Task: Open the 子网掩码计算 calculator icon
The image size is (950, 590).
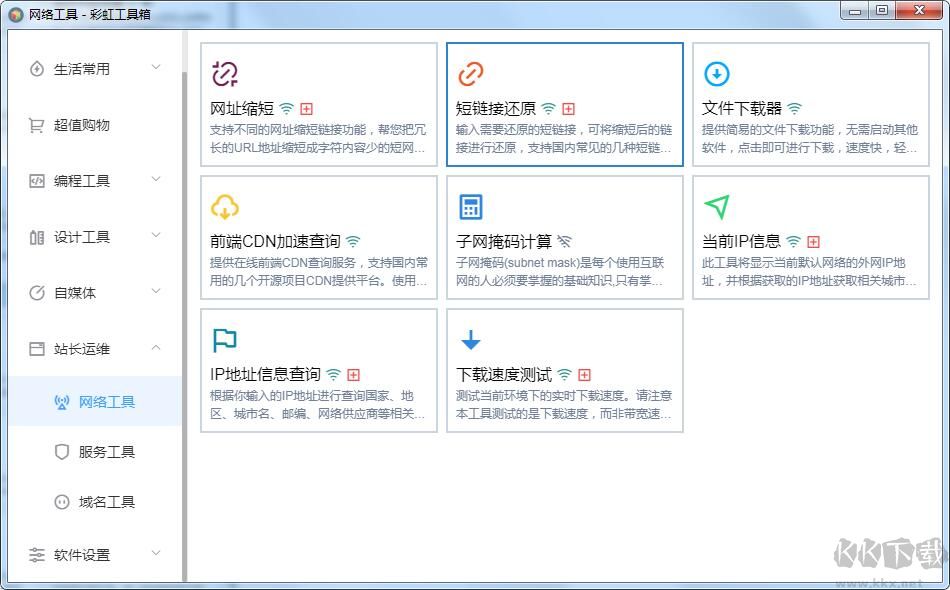Action: pos(471,206)
